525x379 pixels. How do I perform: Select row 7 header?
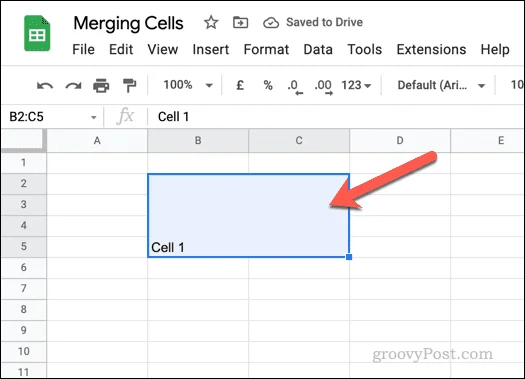click(23, 289)
